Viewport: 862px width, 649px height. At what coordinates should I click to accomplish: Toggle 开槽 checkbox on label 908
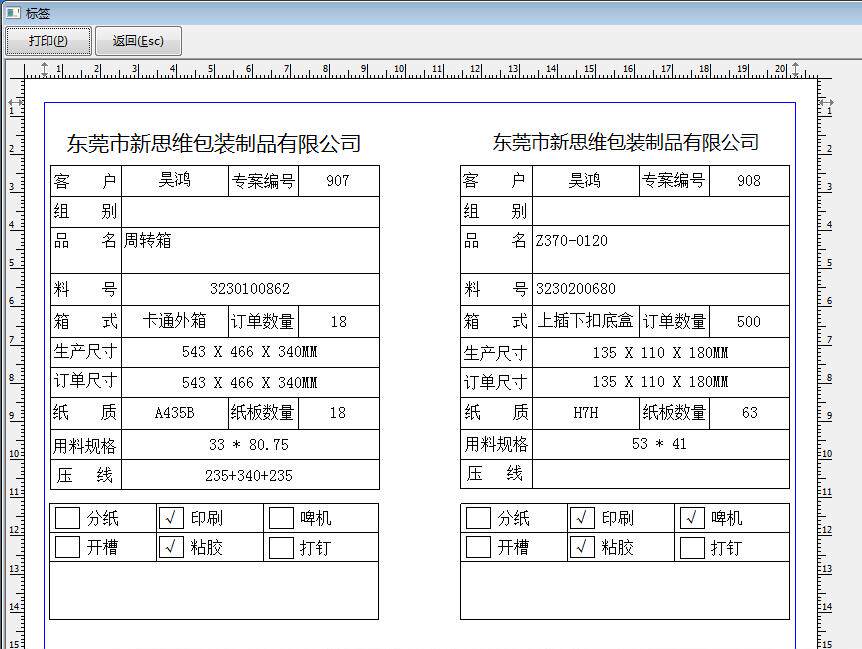[x=478, y=547]
